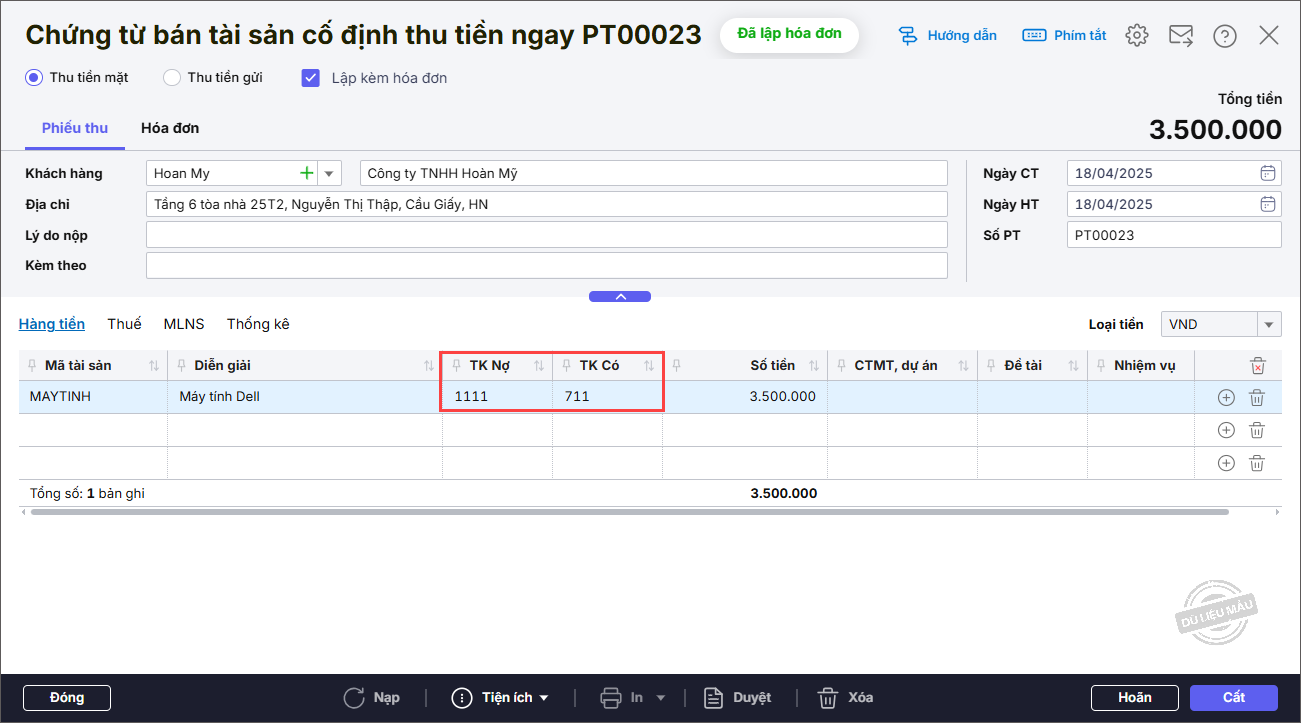Screen dimensions: 1301x723
Task: Expand the Khách hàng dropdown arrow
Action: (x=330, y=173)
